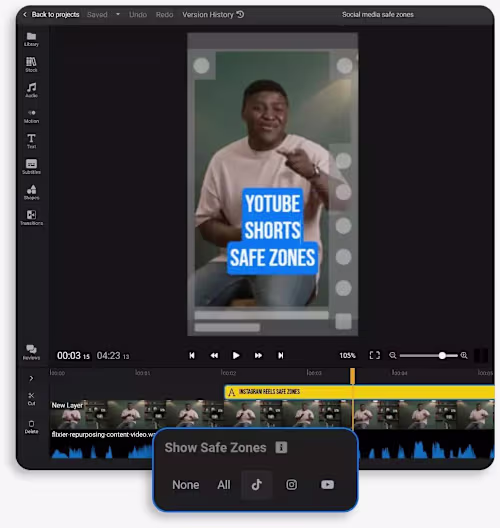Click the timeline zoom slider handle
The width and height of the screenshot is (500, 528).
coord(442,356)
